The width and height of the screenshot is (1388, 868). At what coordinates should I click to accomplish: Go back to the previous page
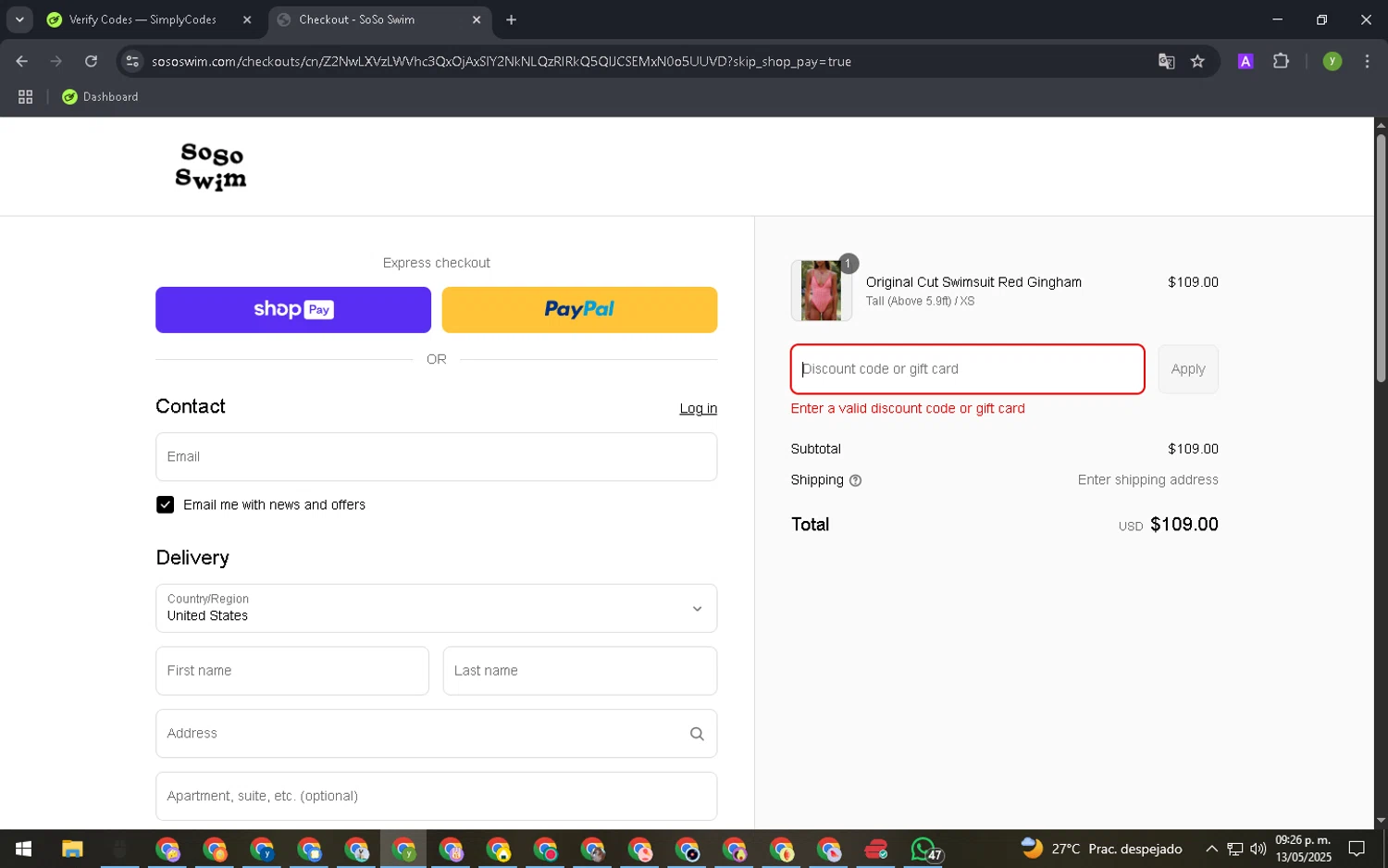point(22,61)
